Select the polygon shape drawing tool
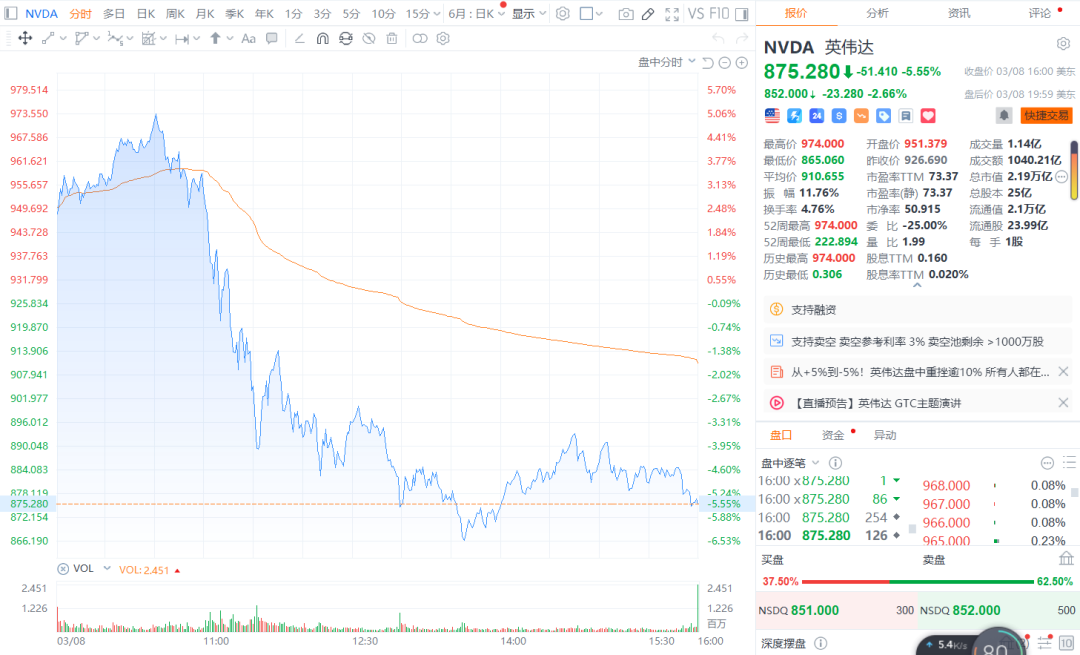Viewport: 1080px width, 655px height. pos(81,39)
